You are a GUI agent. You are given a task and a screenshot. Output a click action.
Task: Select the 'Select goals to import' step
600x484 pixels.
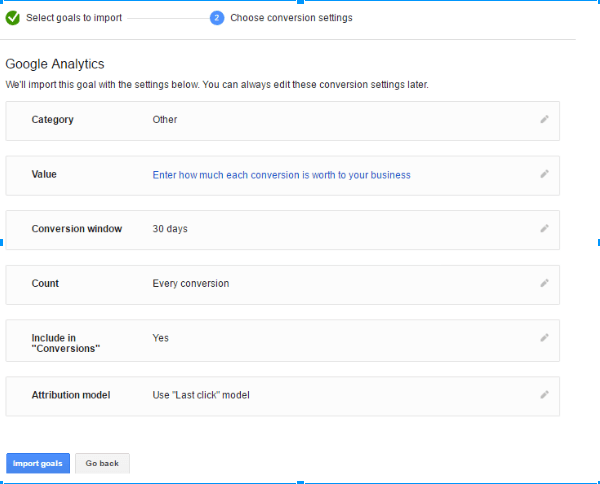(74, 18)
